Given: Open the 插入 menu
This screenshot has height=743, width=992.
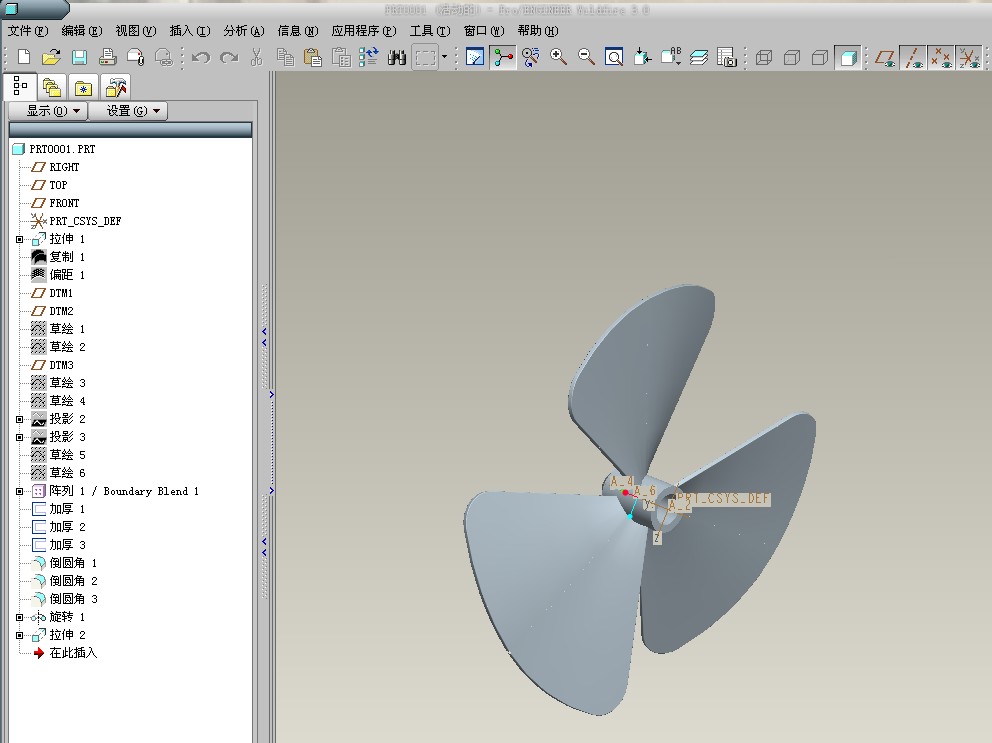Looking at the screenshot, I should pyautogui.click(x=190, y=30).
